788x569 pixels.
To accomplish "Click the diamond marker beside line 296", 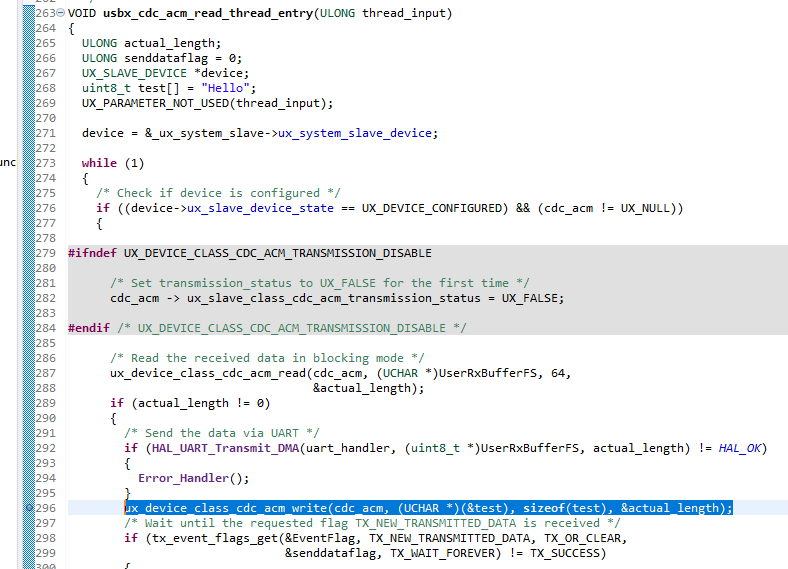I will [x=30, y=508].
